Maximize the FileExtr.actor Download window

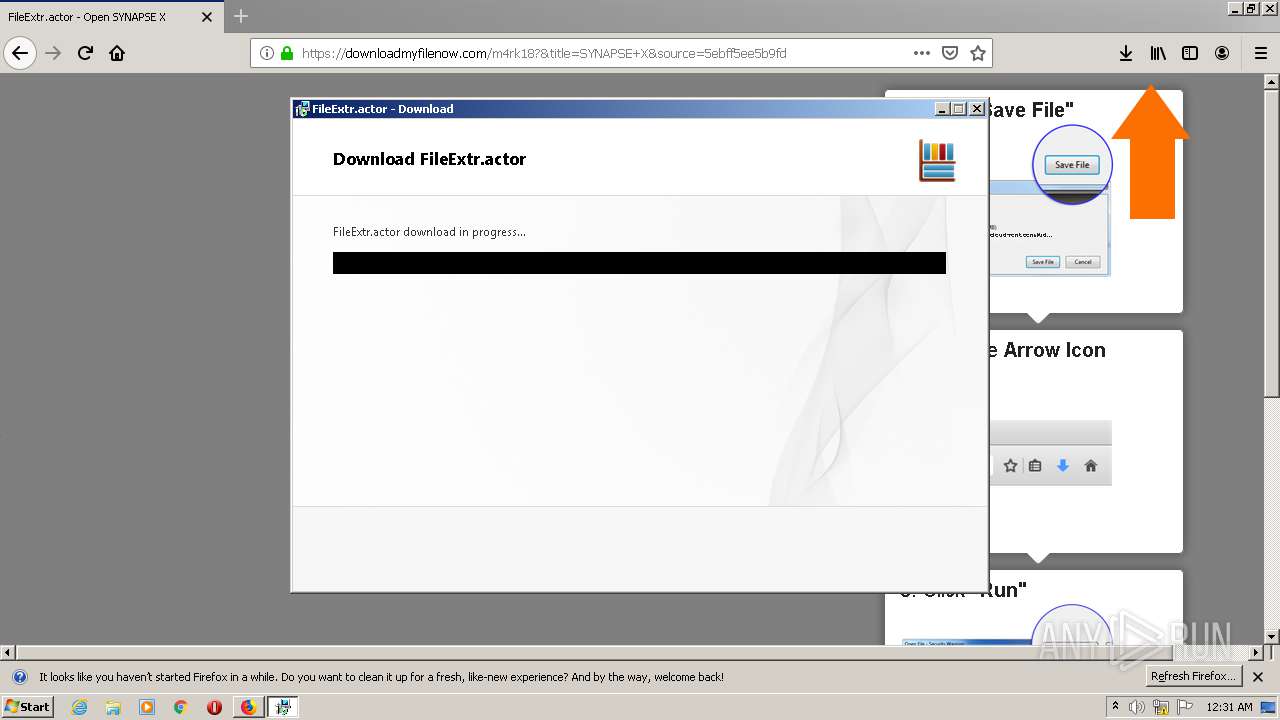pyautogui.click(x=958, y=109)
